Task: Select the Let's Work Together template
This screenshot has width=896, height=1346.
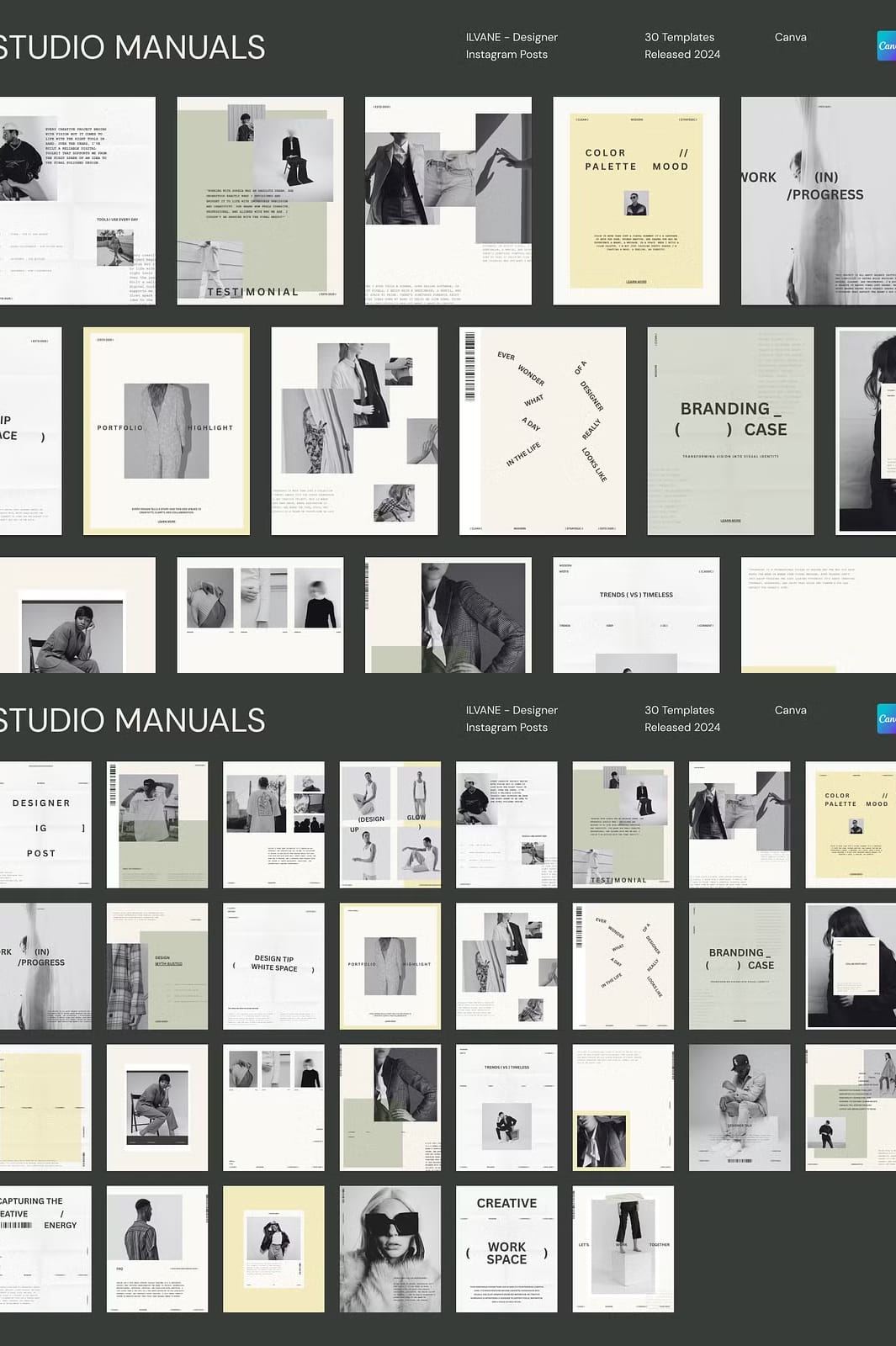Action: click(623, 1248)
